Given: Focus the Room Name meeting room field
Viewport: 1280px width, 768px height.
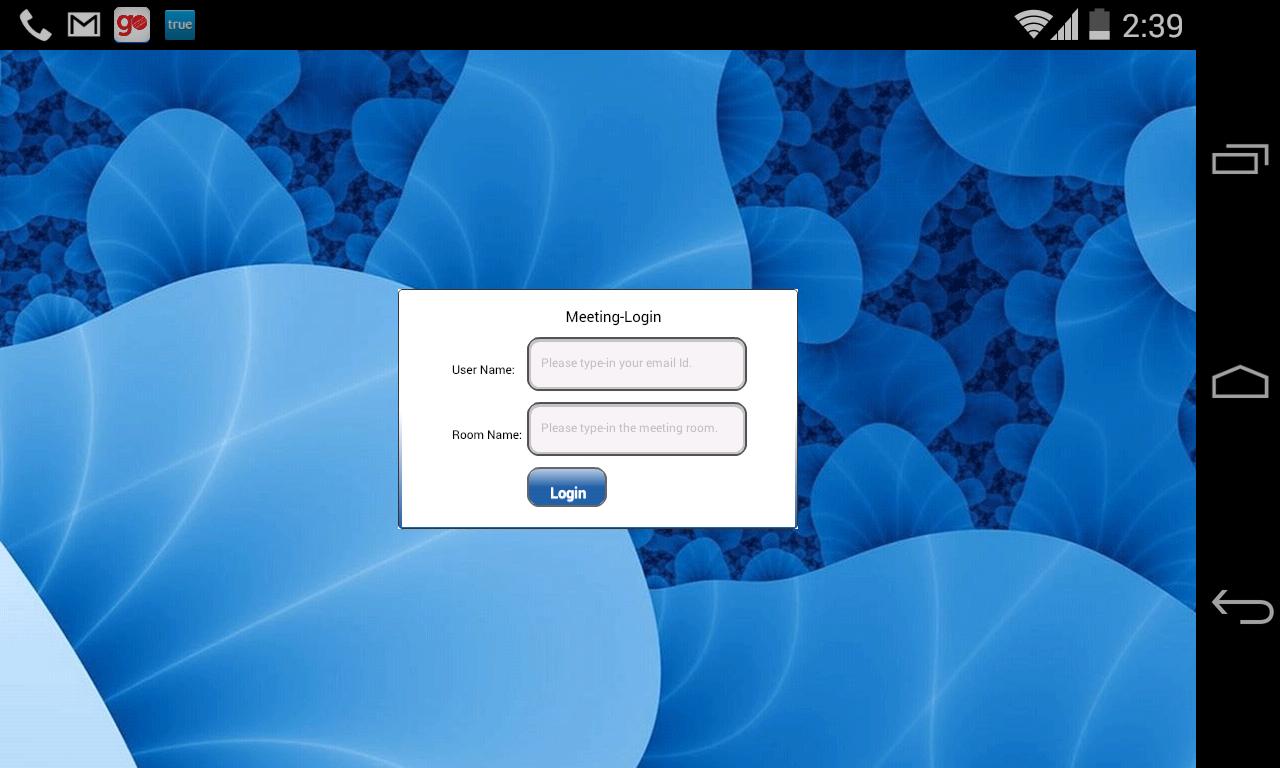Looking at the screenshot, I should click(637, 429).
